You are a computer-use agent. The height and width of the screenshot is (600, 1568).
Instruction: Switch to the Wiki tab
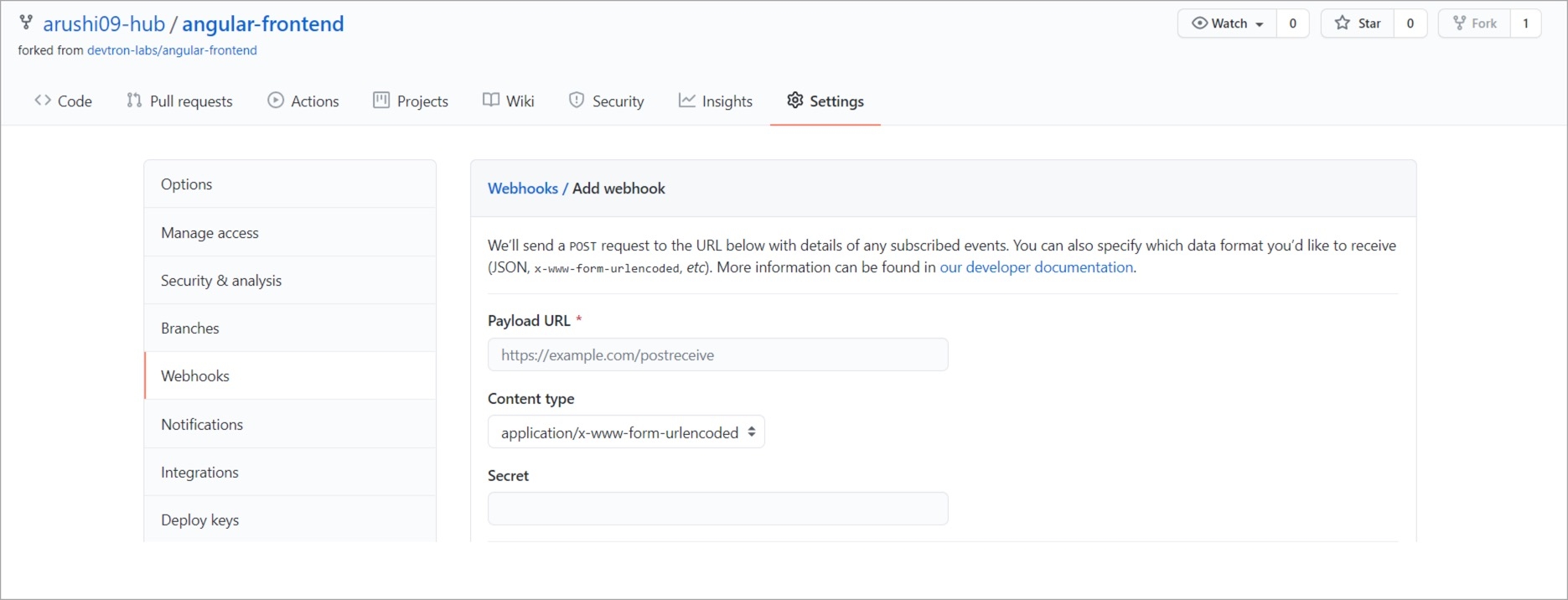(x=509, y=101)
